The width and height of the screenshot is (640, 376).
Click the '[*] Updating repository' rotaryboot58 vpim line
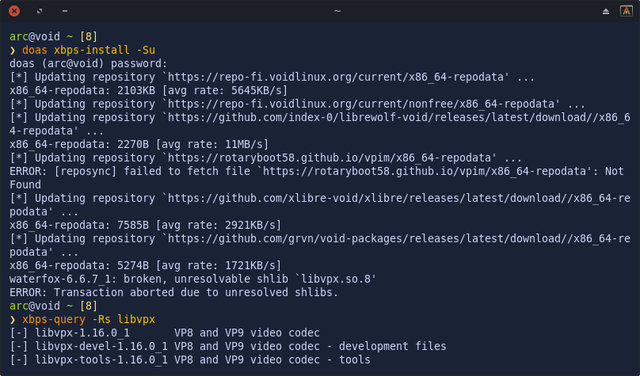coord(266,158)
